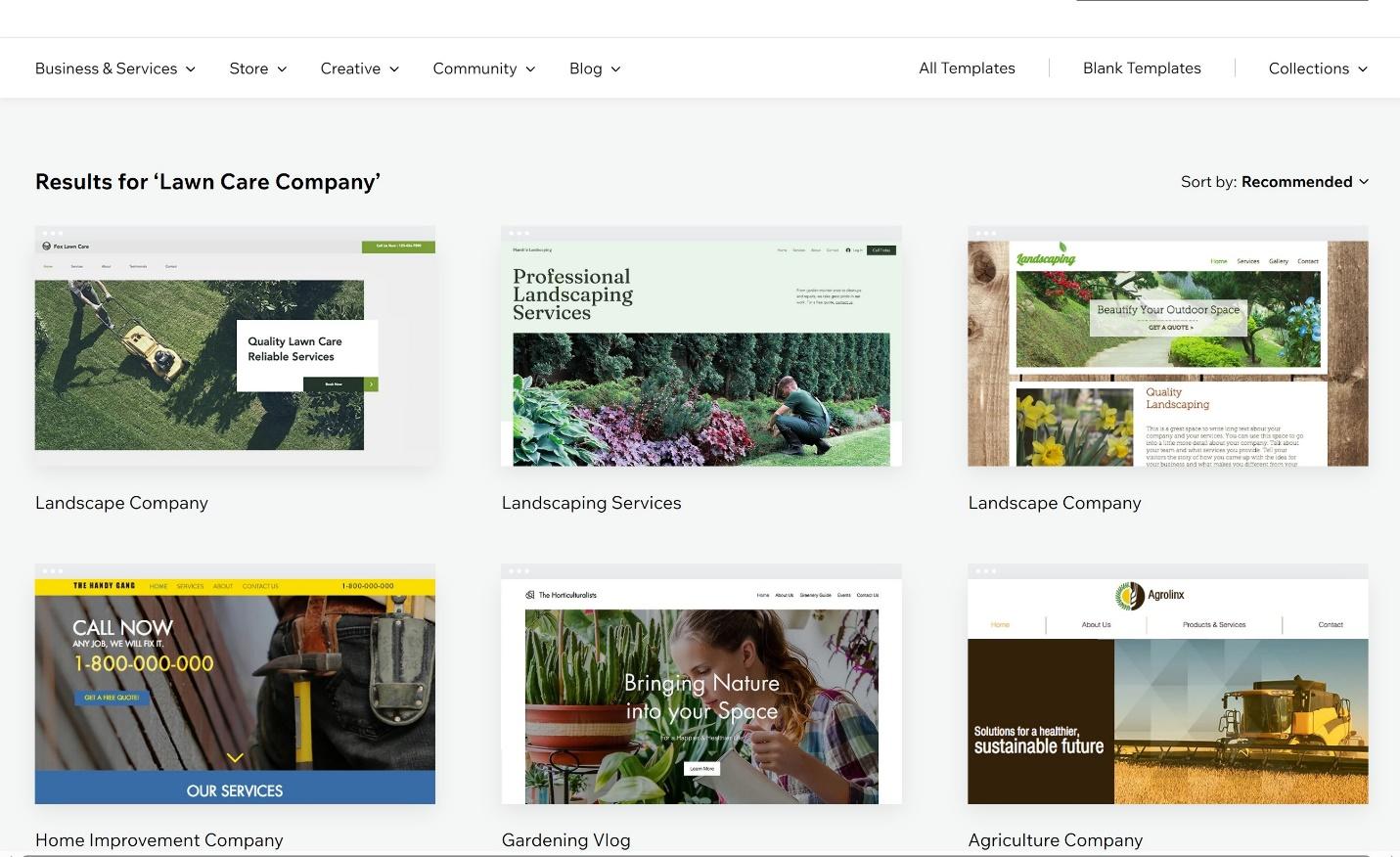Click the Home Improvement Company template thumbnail
The width and height of the screenshot is (1400, 857).
pyautogui.click(x=235, y=685)
